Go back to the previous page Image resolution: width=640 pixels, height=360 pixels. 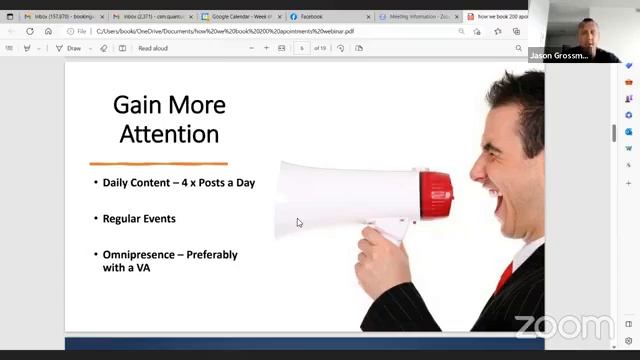(x=11, y=31)
